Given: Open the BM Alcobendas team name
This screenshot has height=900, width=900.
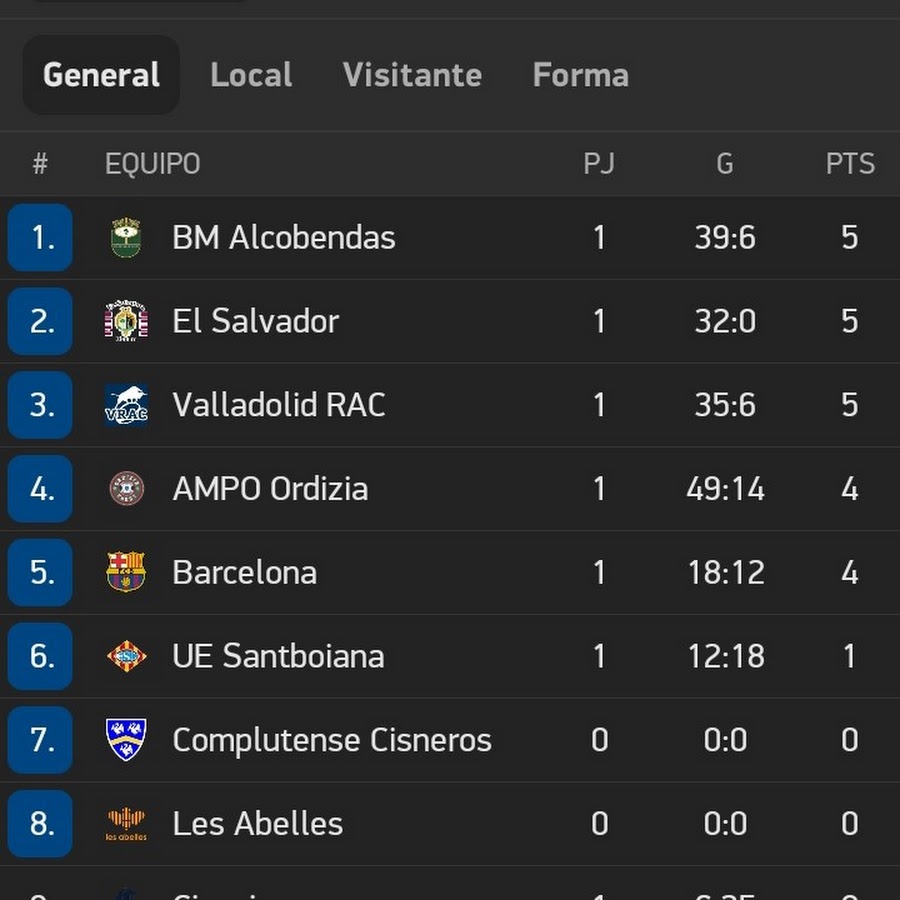Looking at the screenshot, I should [x=284, y=237].
